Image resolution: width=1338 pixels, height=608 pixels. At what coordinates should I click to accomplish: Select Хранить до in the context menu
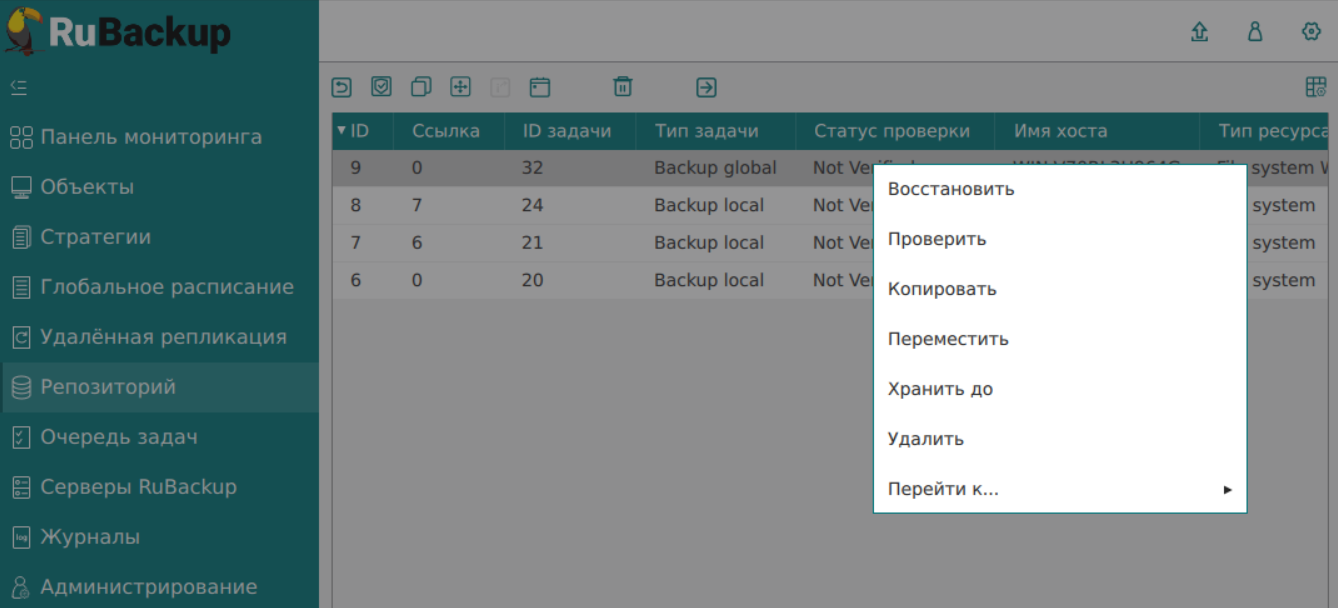(x=940, y=389)
